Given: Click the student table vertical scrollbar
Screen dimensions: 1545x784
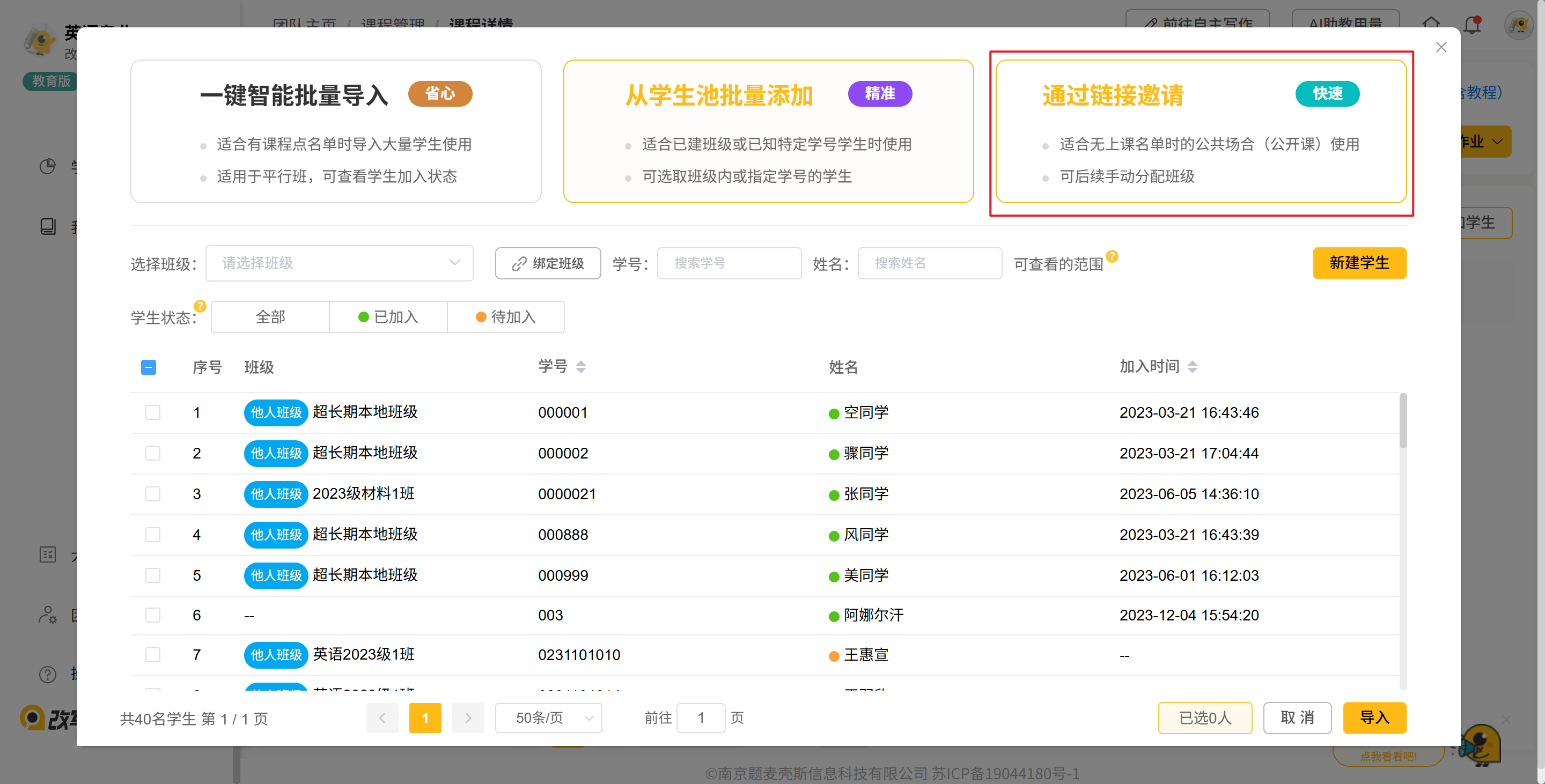Looking at the screenshot, I should (1403, 421).
